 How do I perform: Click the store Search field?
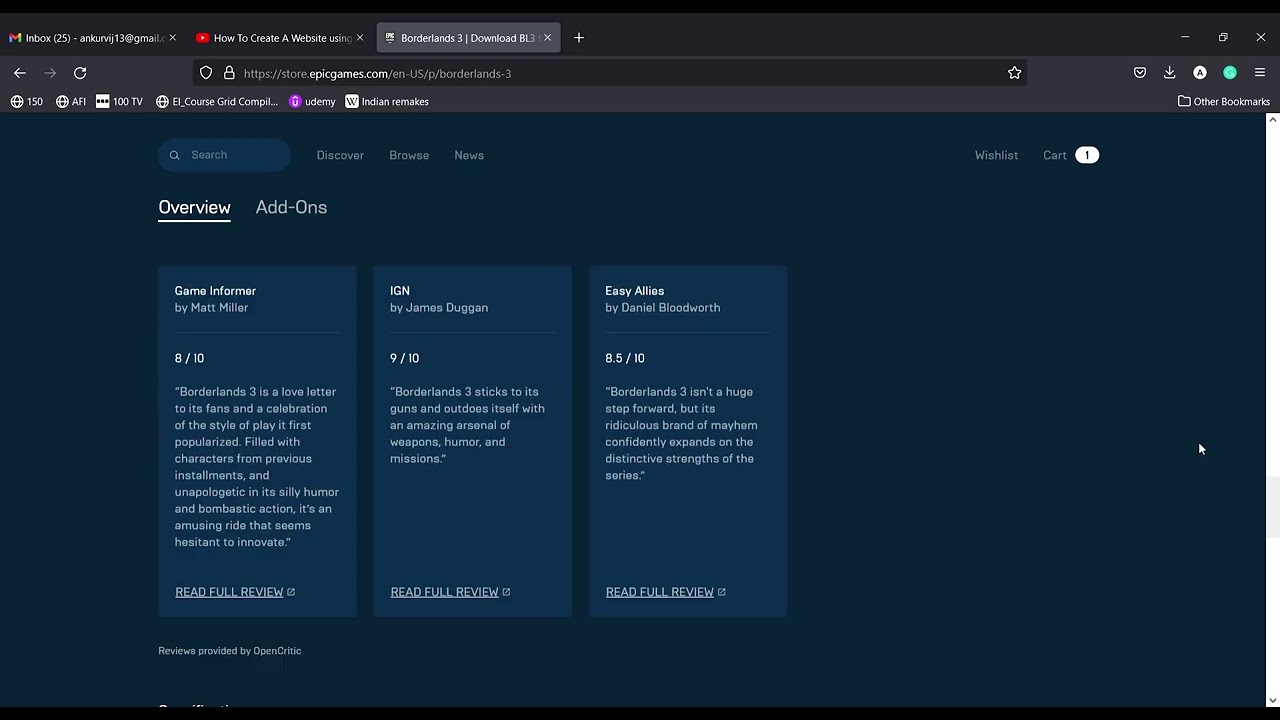point(235,155)
